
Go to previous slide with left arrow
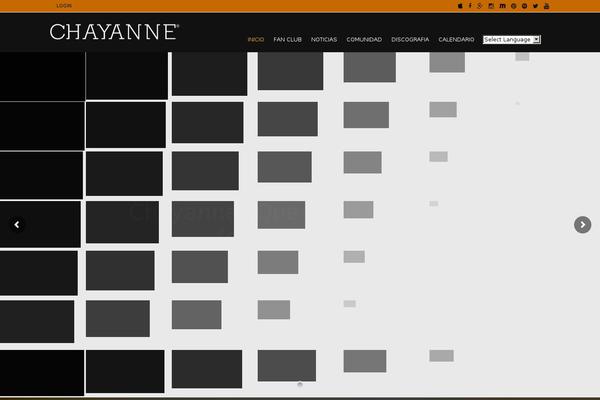click(x=17, y=225)
